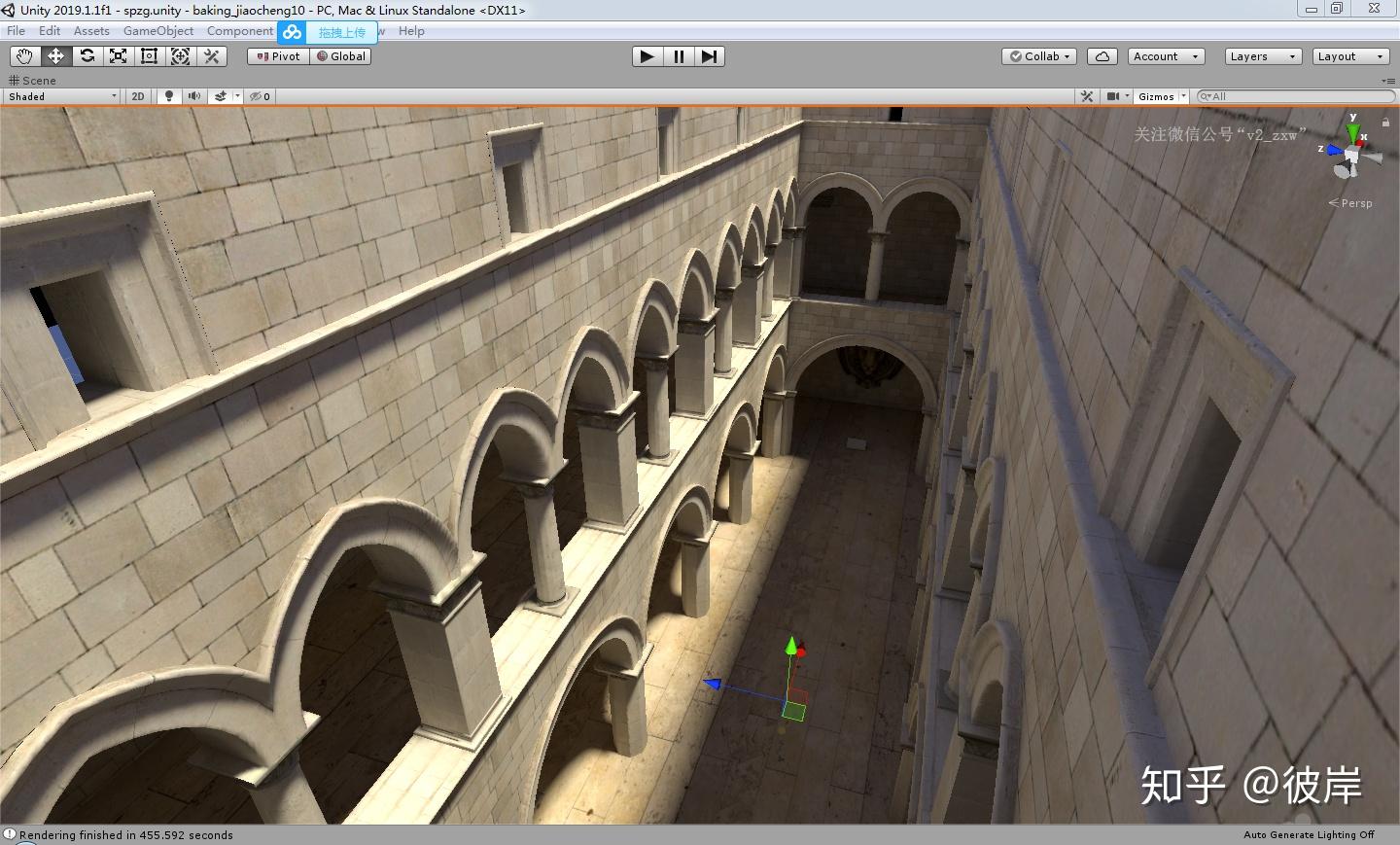Click the scene view tools wrench icon
1400x845 pixels.
(1087, 96)
